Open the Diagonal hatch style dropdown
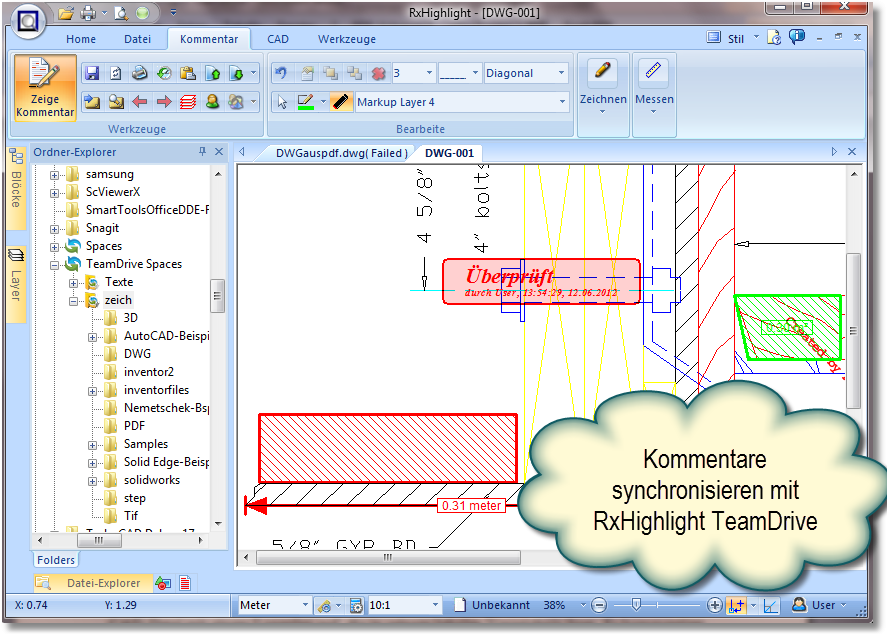 point(561,73)
